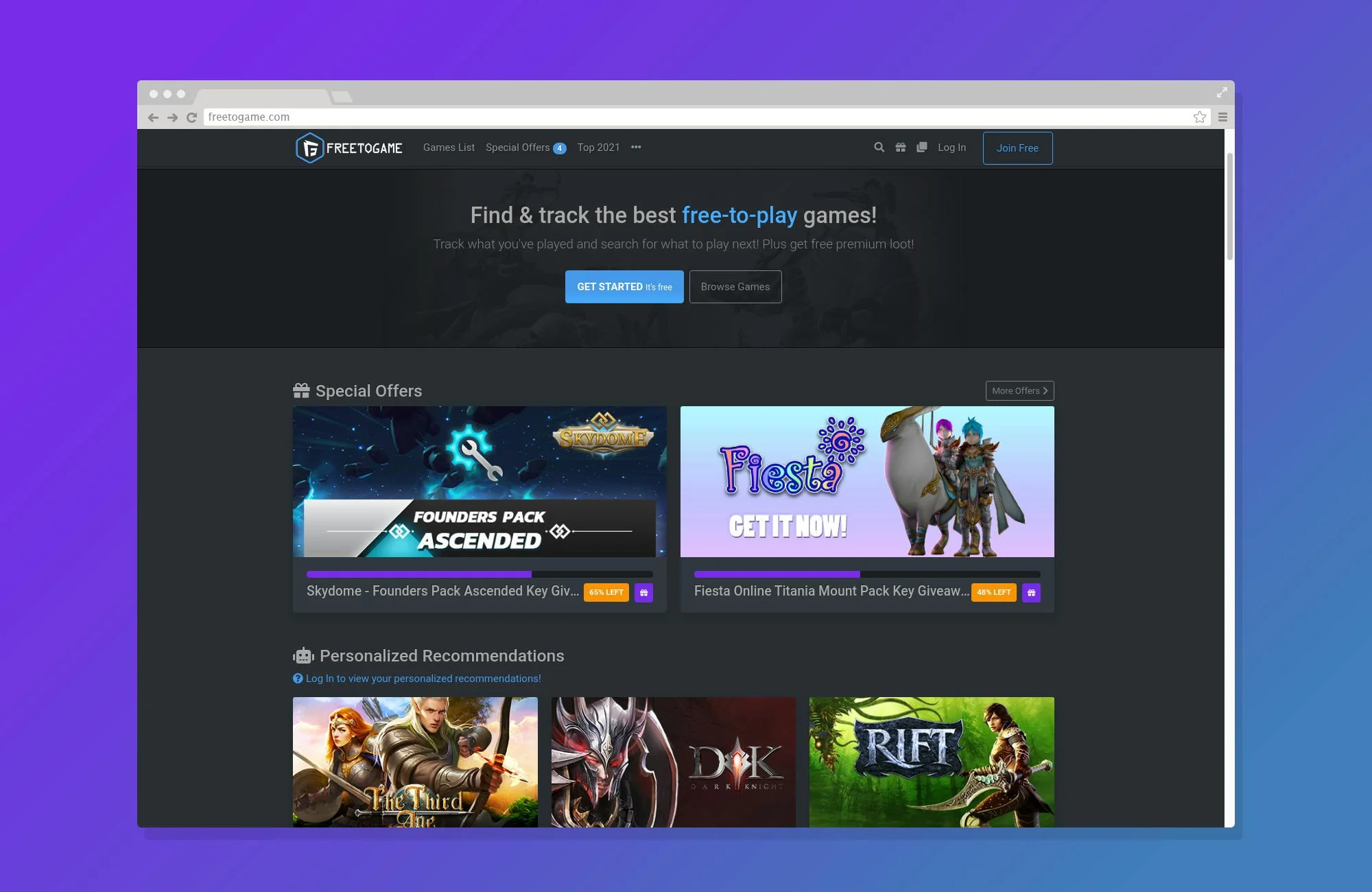Click the Special Offers count badge 4
Image resolution: width=1372 pixels, height=892 pixels.
pyautogui.click(x=560, y=148)
